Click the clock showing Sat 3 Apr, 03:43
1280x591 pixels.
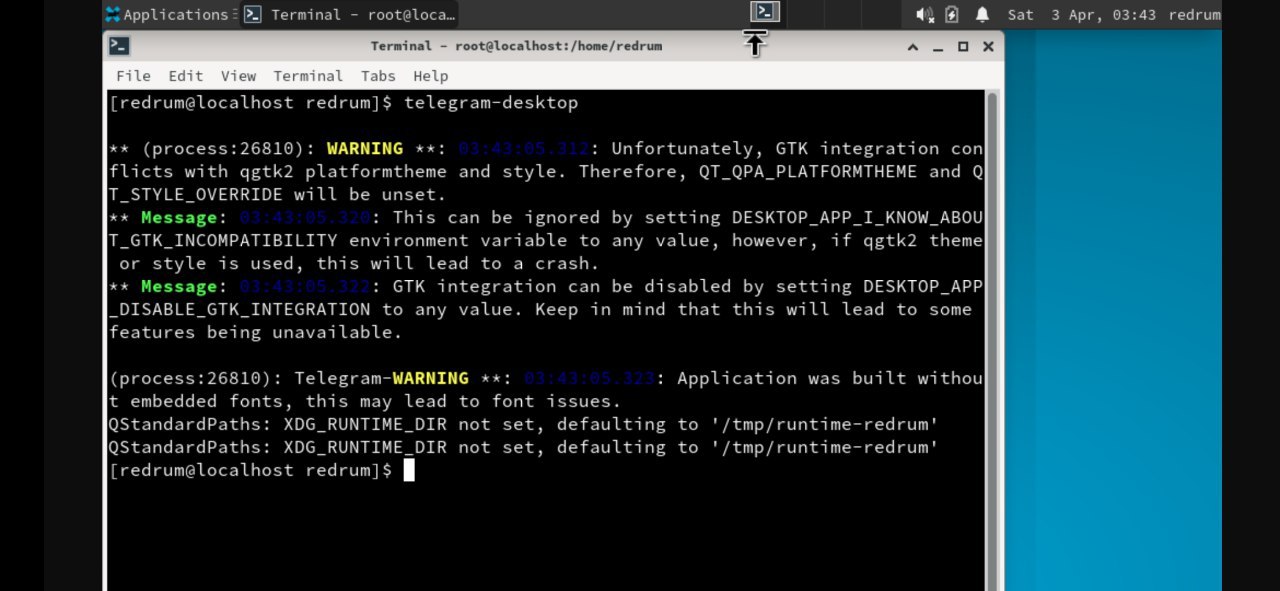(x=1081, y=15)
